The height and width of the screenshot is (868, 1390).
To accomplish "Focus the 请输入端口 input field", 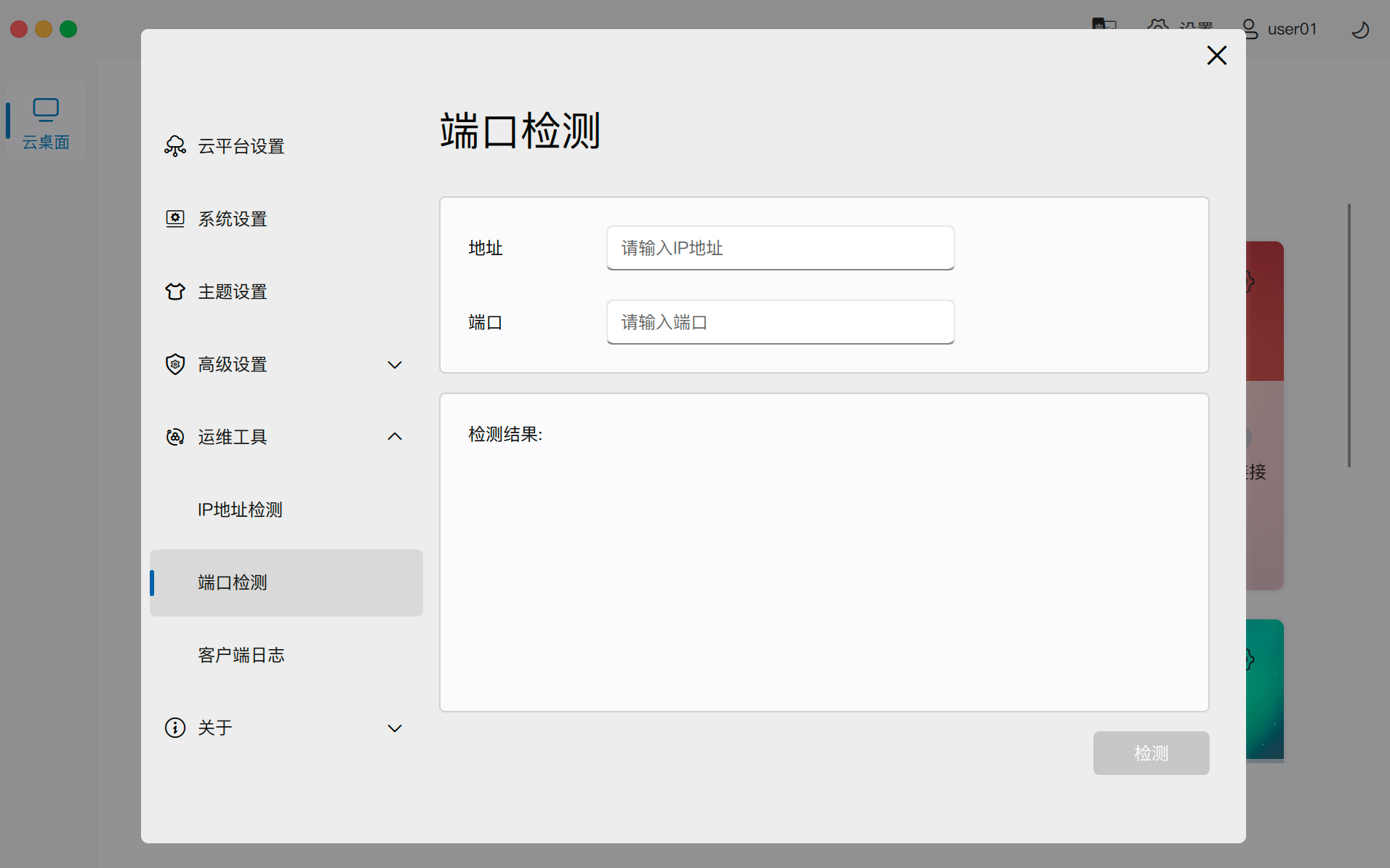I will tap(780, 322).
